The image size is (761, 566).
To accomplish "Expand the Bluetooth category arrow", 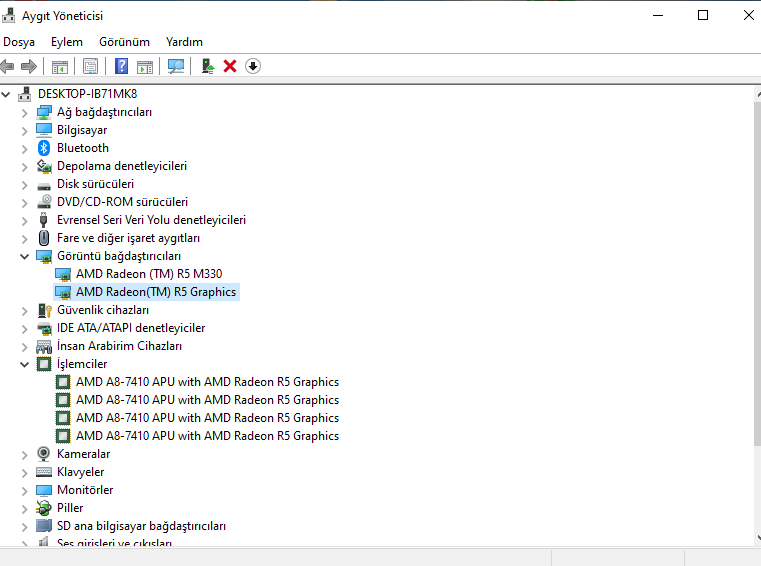I will pos(24,149).
